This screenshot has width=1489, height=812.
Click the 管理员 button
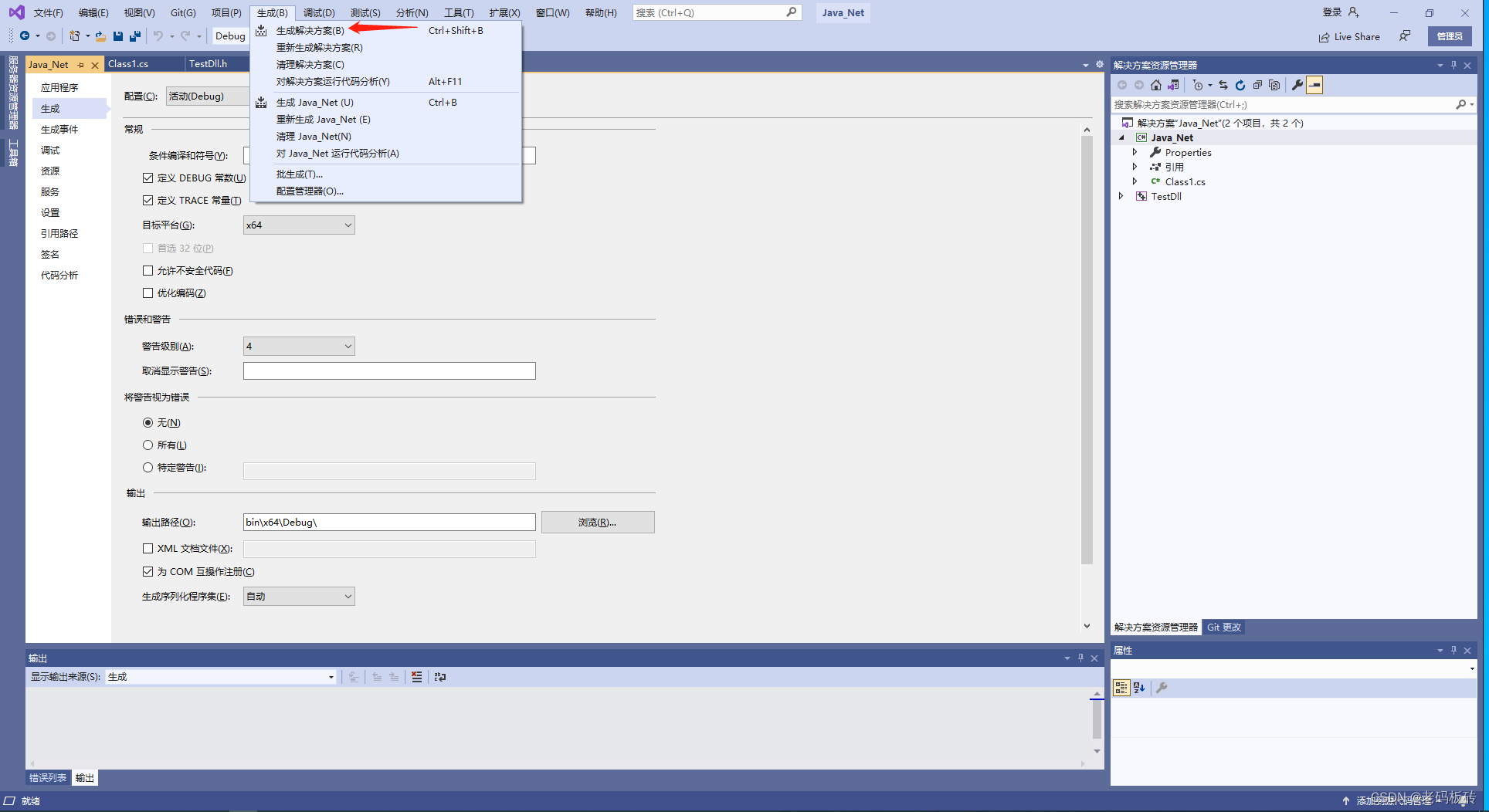pyautogui.click(x=1450, y=36)
